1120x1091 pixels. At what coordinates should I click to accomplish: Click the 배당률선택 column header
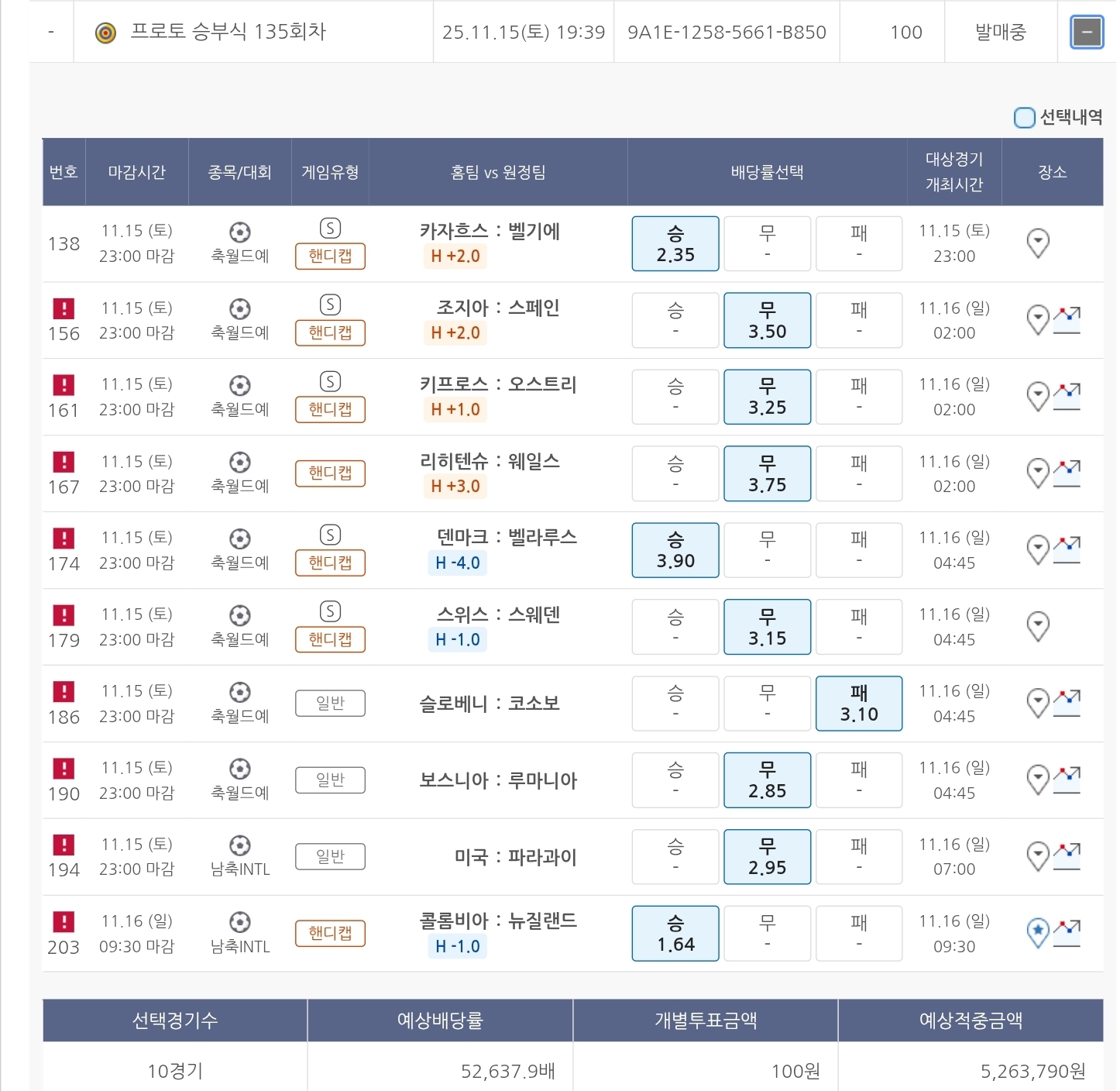[767, 172]
